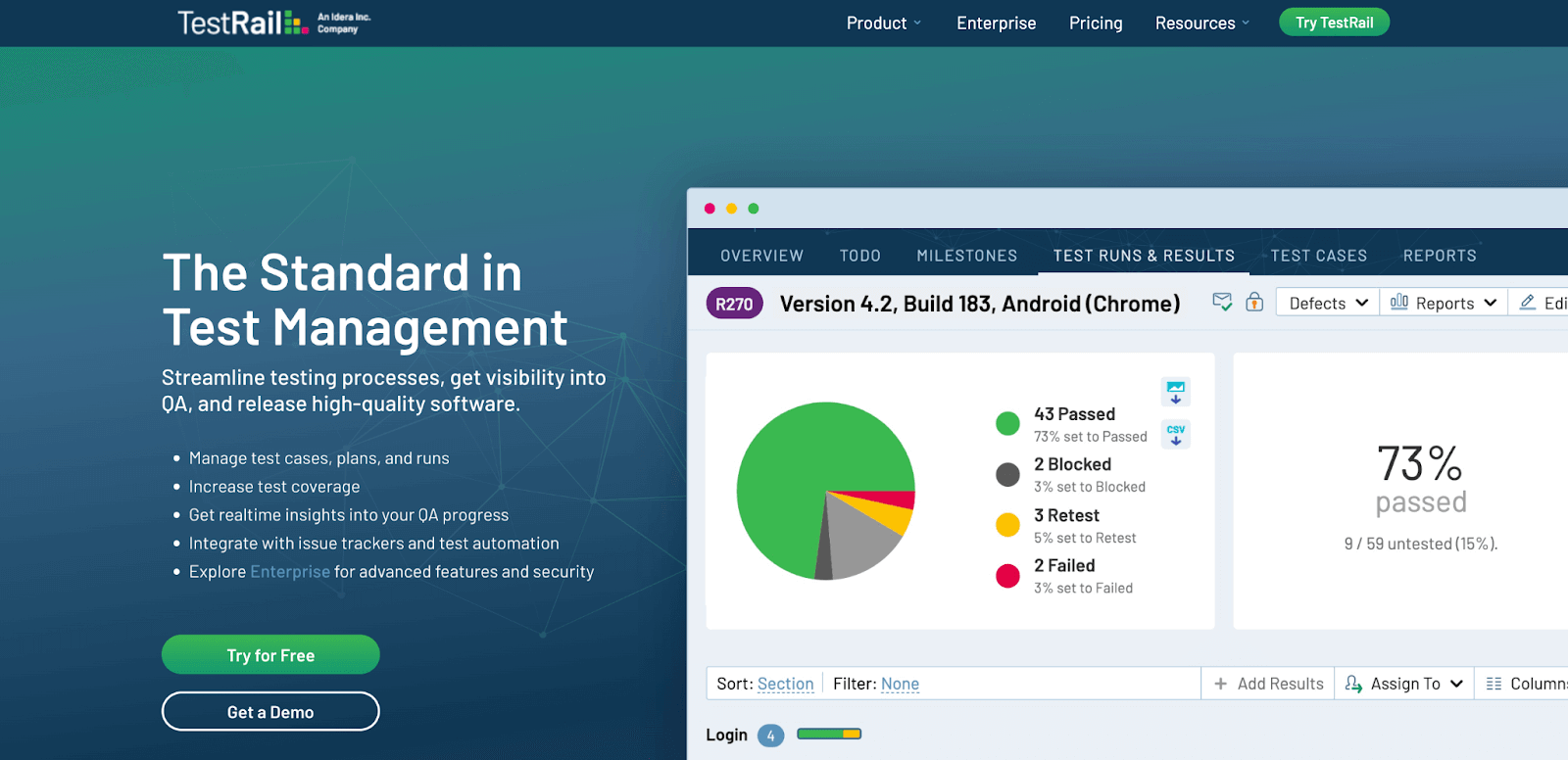
Task: Download the chart as an image
Action: pos(1176,393)
